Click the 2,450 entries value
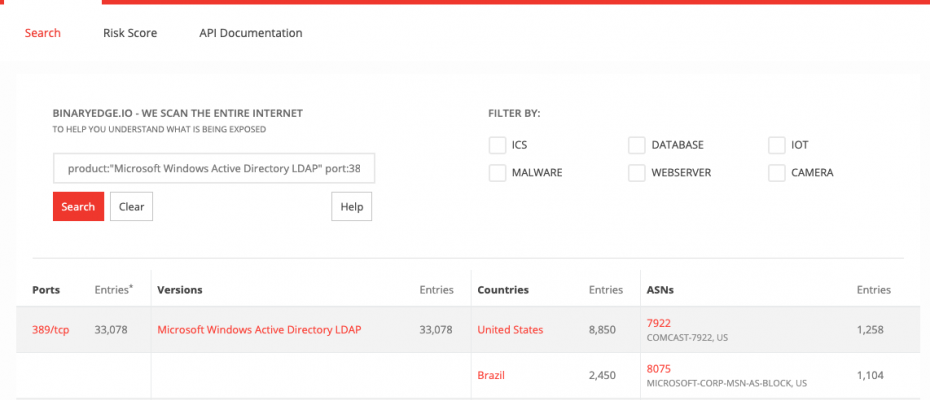Screen dimensions: 930x400 pos(602,375)
